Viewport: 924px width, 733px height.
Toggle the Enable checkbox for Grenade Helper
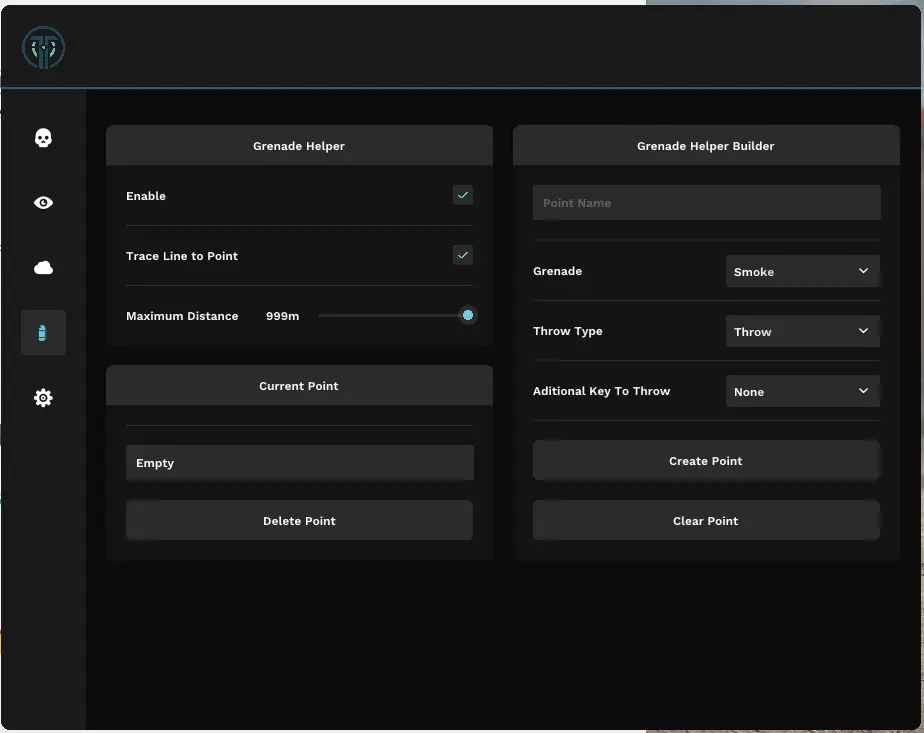click(x=463, y=195)
